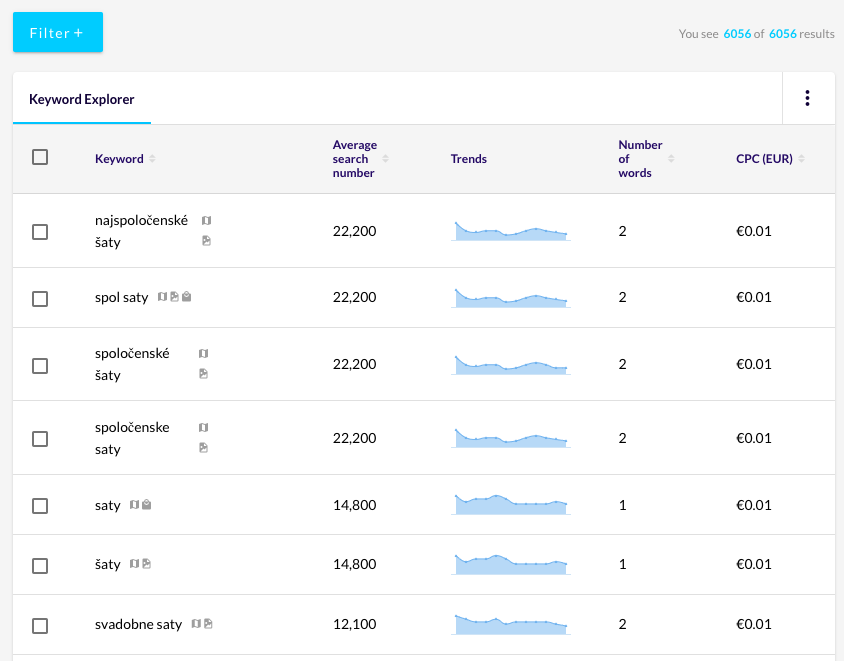Screen dimensions: 844x661
Task: Click image icon in 'spoločenské šaty' row
Action: click(x=203, y=374)
